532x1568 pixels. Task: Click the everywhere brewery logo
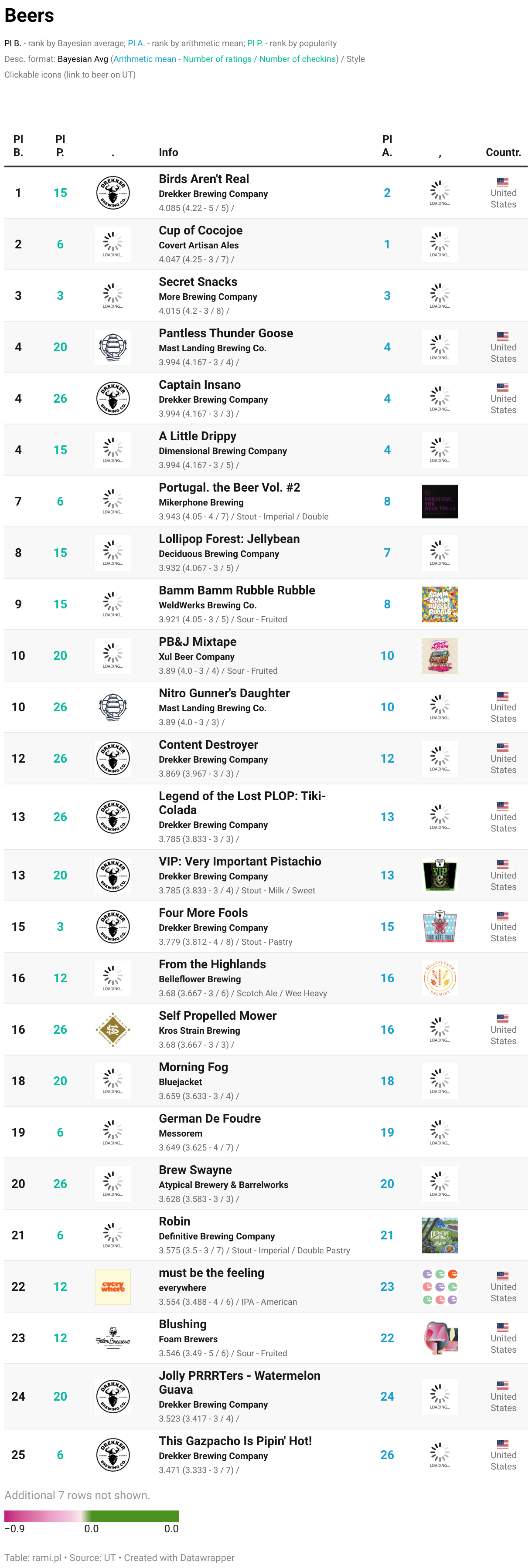pyautogui.click(x=113, y=1286)
